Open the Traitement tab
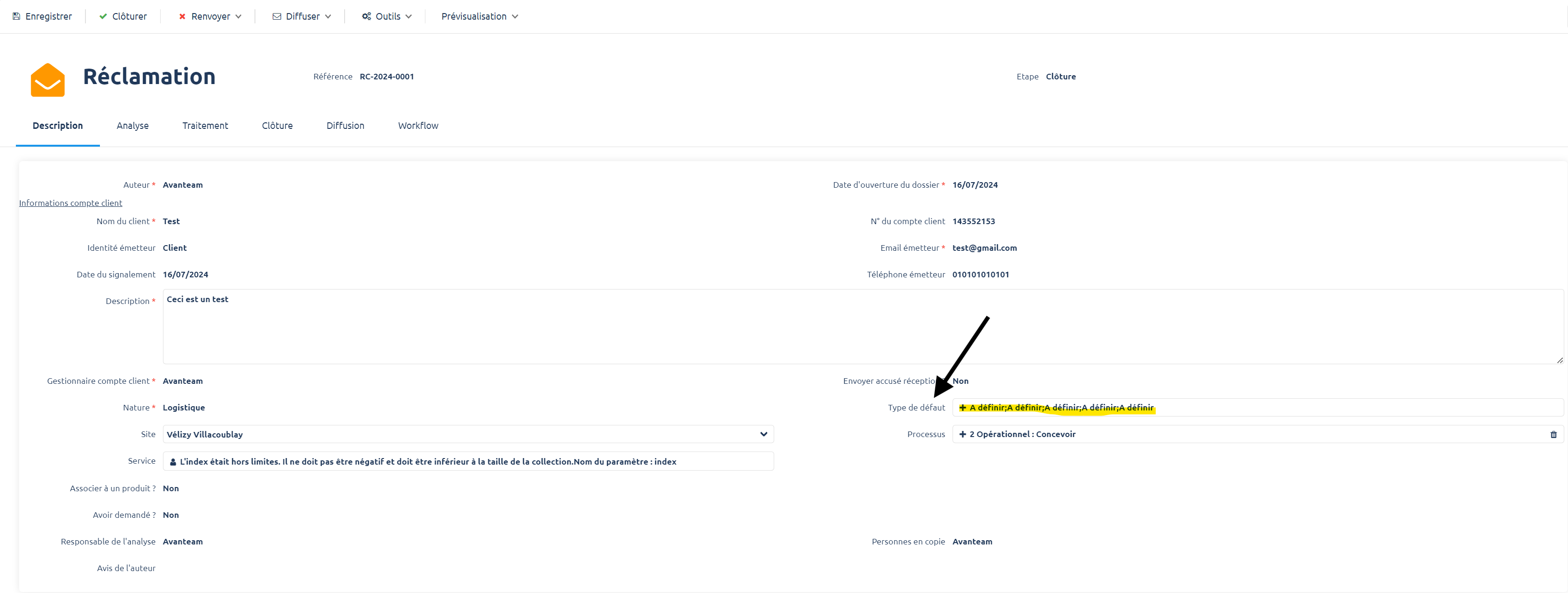Image resolution: width=1568 pixels, height=593 pixels. point(205,126)
